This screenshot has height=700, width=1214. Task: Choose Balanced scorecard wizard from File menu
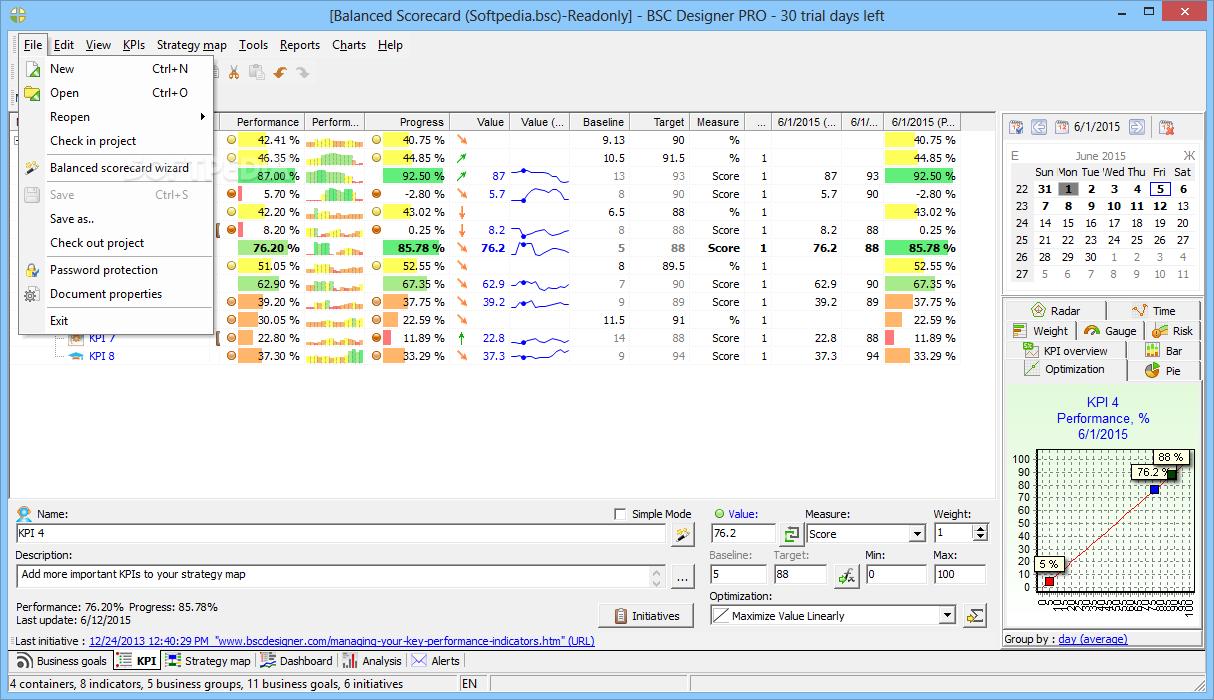point(118,168)
